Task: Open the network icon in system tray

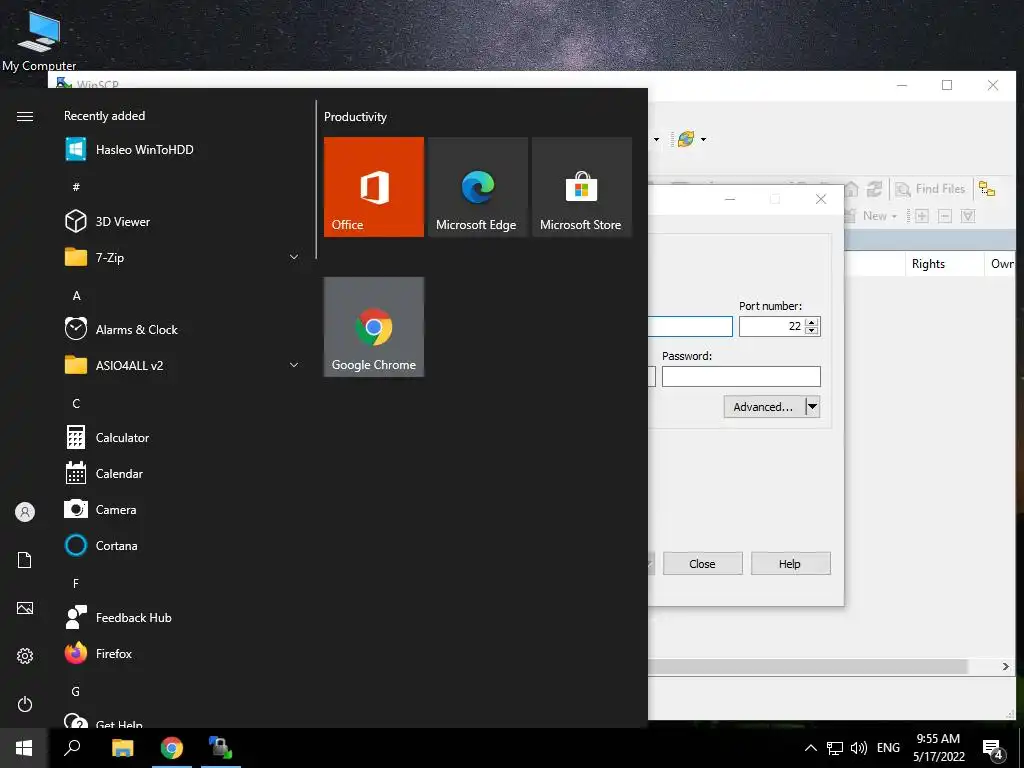Action: click(835, 748)
